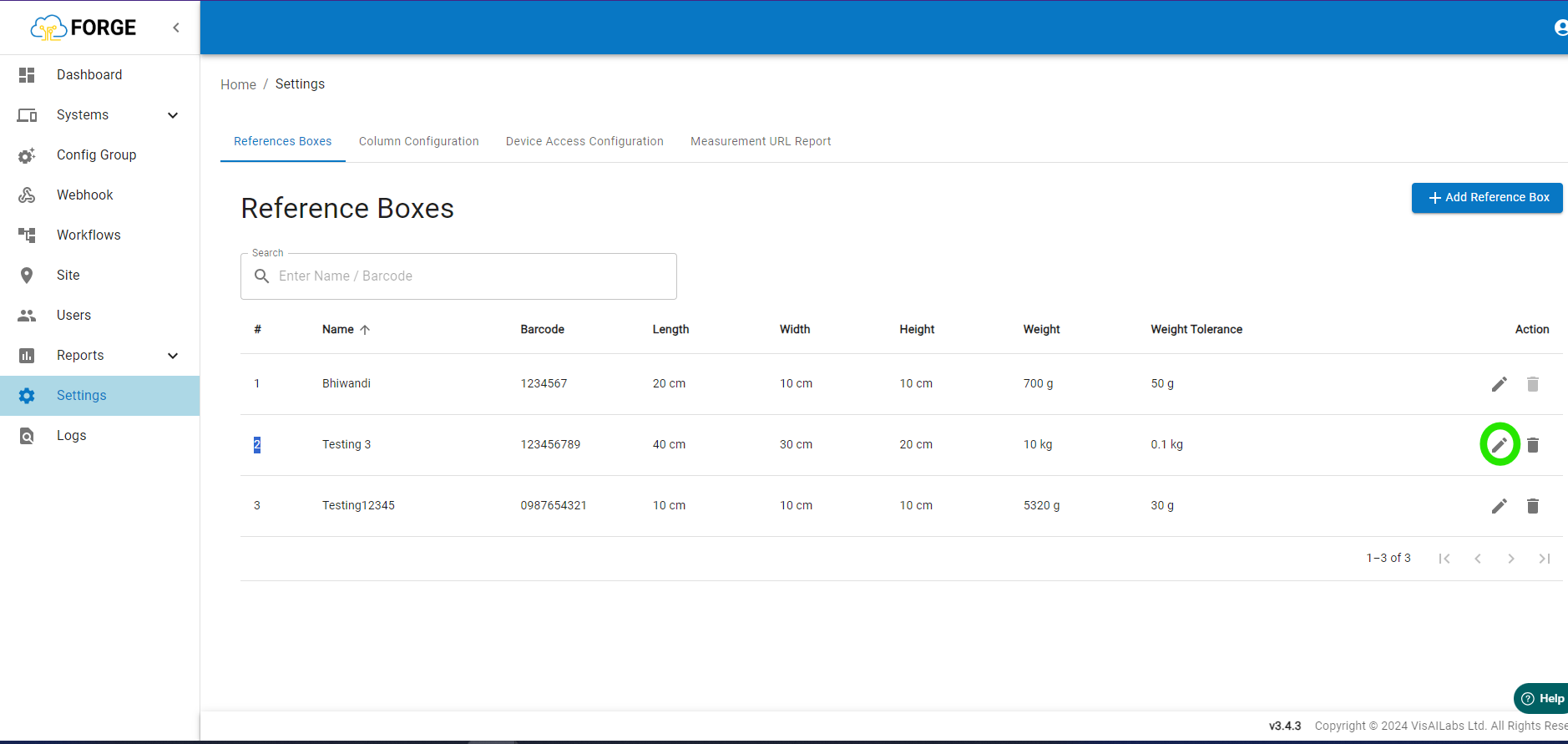Click the 5320 g weight value
The width and height of the screenshot is (1568, 744).
point(1042,506)
